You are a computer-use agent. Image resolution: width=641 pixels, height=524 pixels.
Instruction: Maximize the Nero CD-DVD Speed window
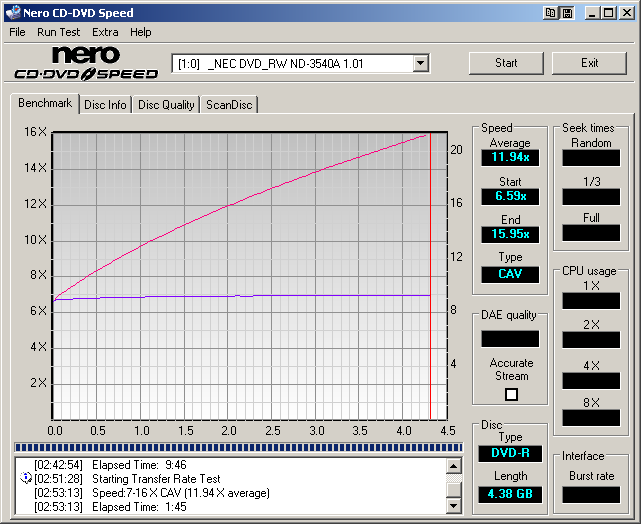[609, 13]
